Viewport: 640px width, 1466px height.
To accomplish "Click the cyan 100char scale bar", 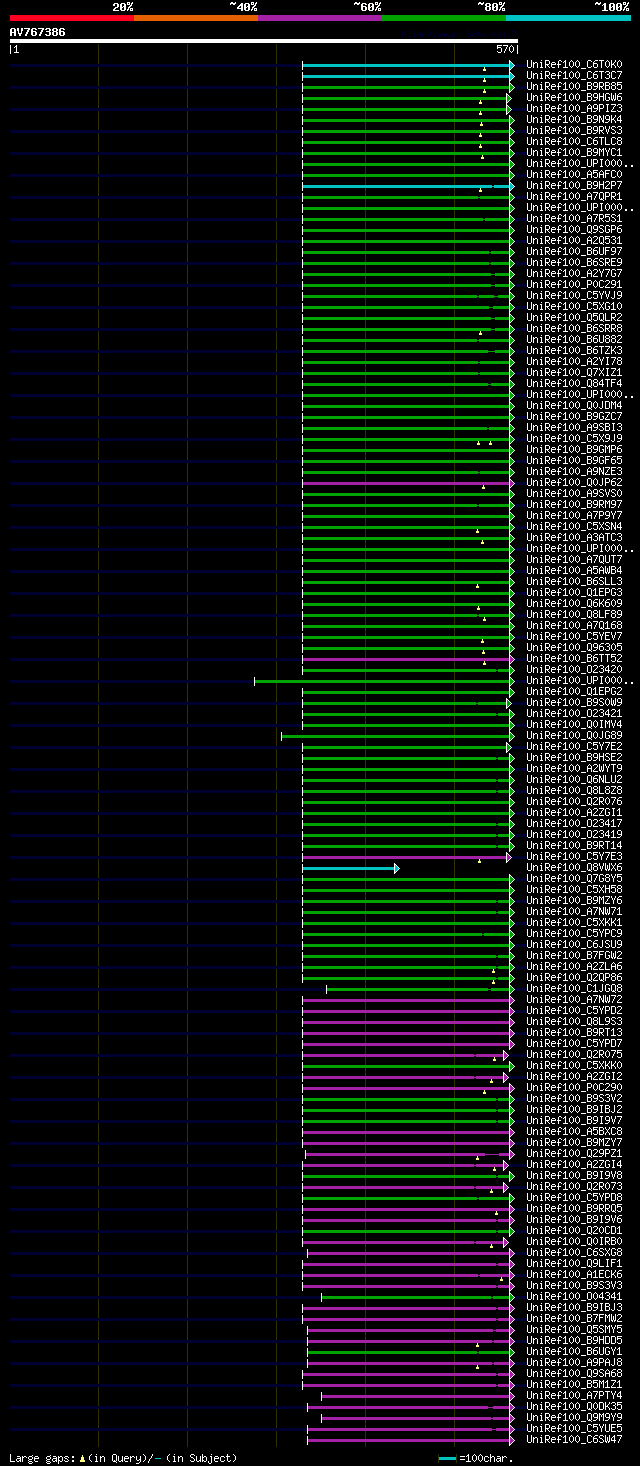I will coord(447,1458).
